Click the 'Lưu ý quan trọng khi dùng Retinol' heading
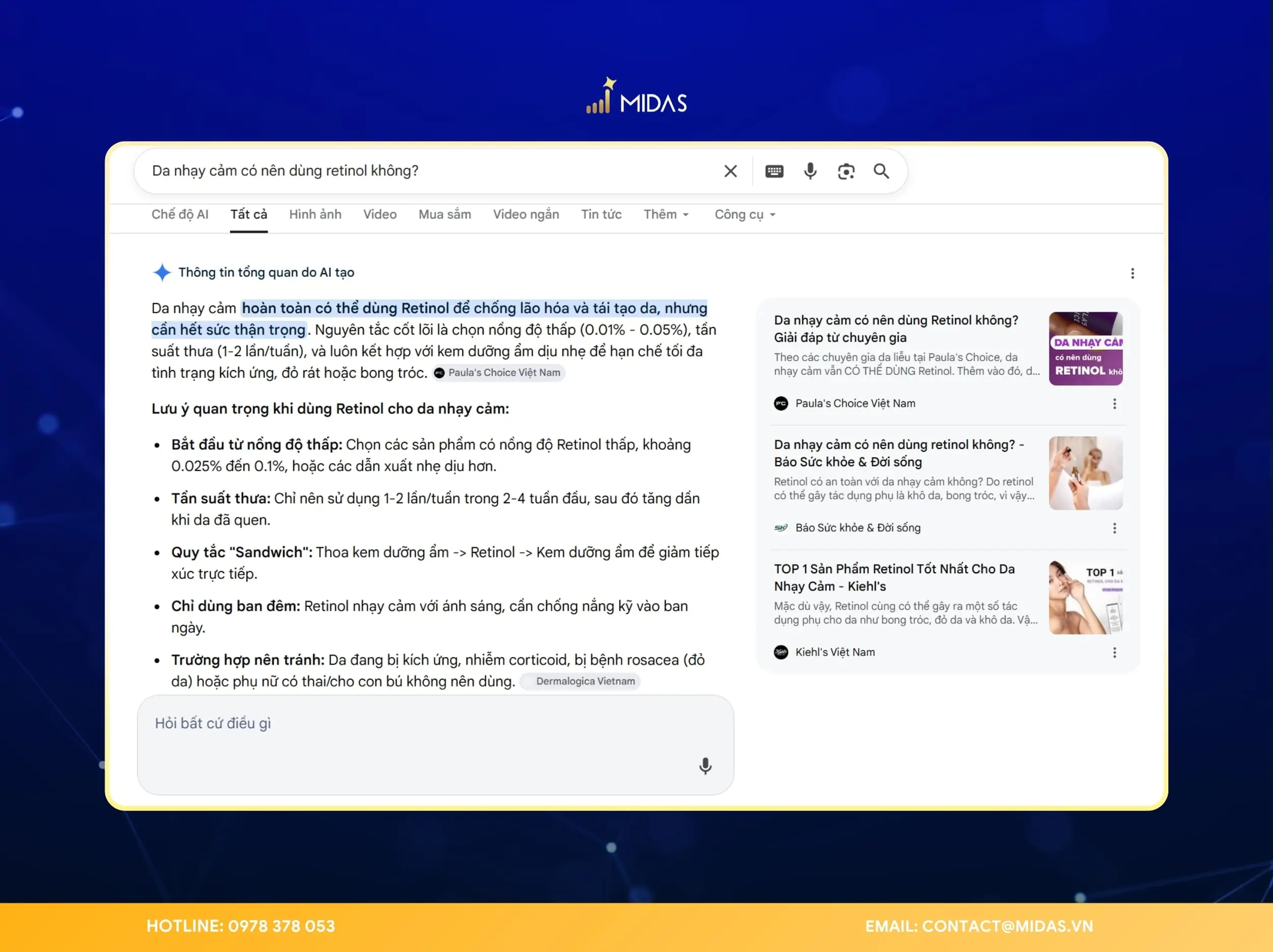 coord(330,409)
